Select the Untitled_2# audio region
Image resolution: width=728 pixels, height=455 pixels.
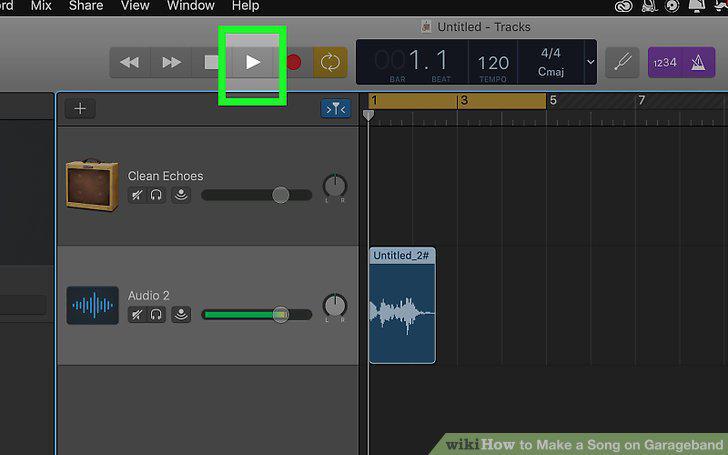[402, 305]
